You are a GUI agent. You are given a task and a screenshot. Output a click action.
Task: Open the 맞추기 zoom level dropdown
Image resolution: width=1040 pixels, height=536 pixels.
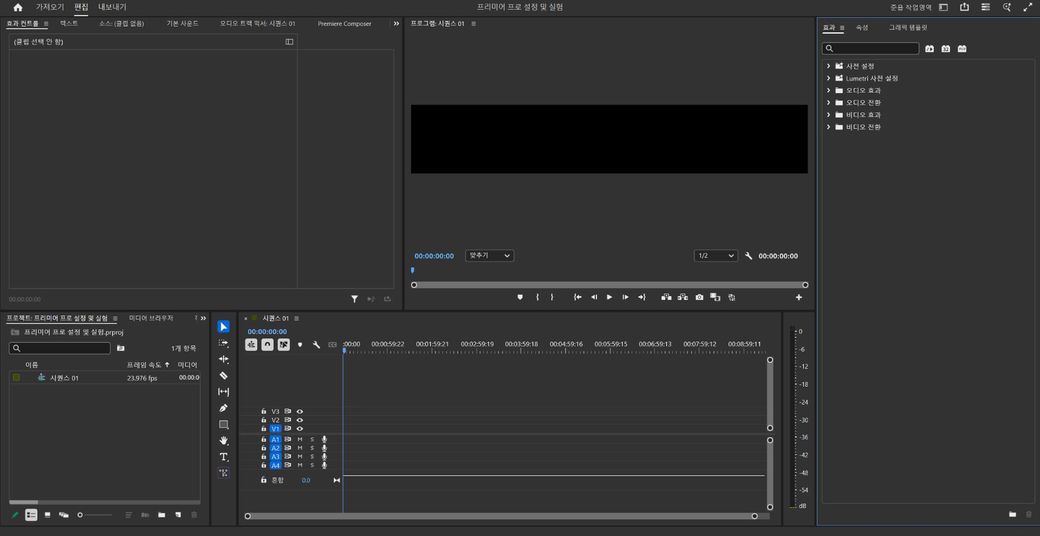pos(489,255)
